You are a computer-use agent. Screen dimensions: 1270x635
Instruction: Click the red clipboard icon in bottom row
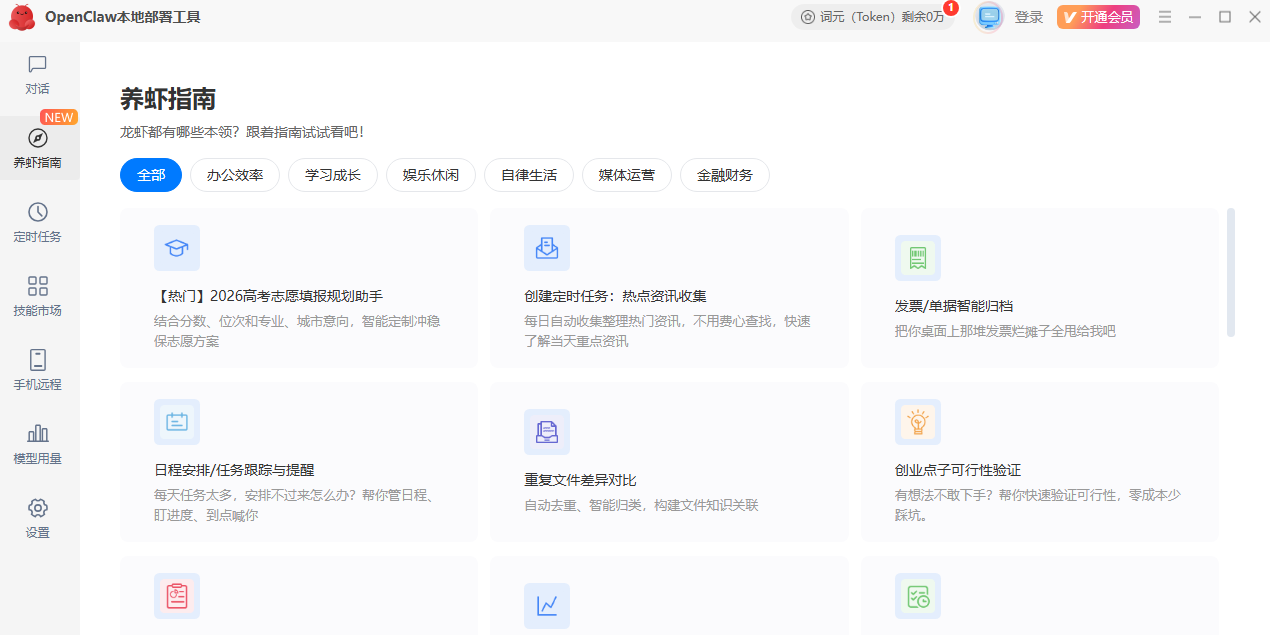pyautogui.click(x=177, y=596)
